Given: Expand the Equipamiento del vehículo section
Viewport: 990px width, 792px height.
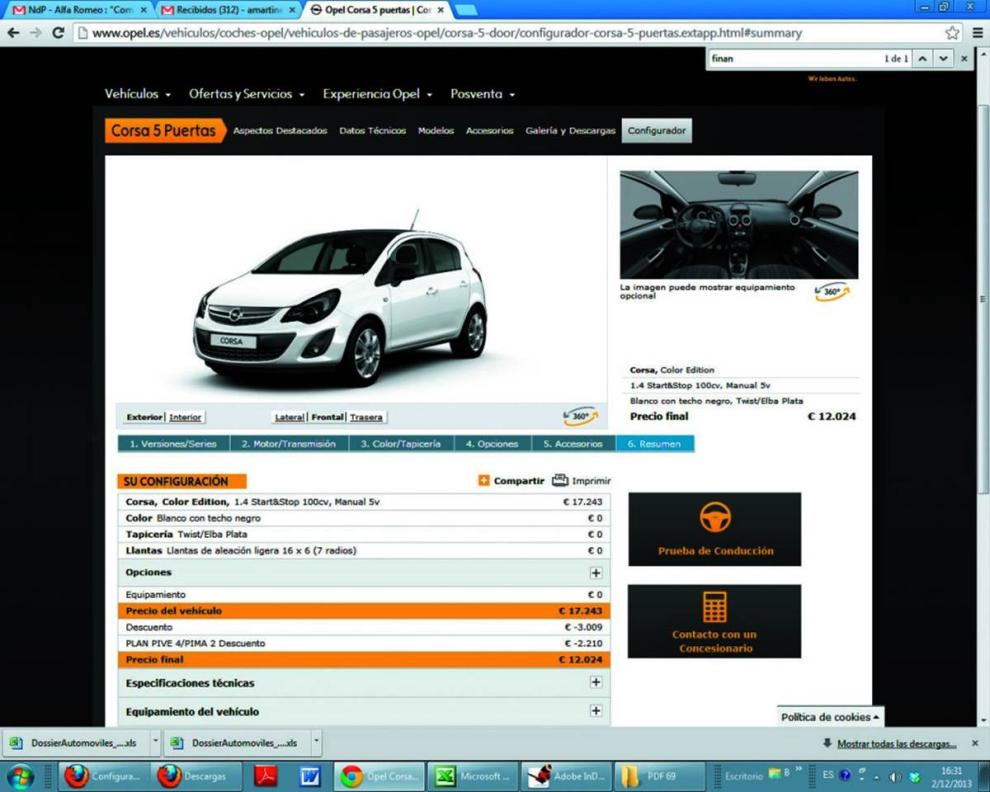Looking at the screenshot, I should pos(595,711).
